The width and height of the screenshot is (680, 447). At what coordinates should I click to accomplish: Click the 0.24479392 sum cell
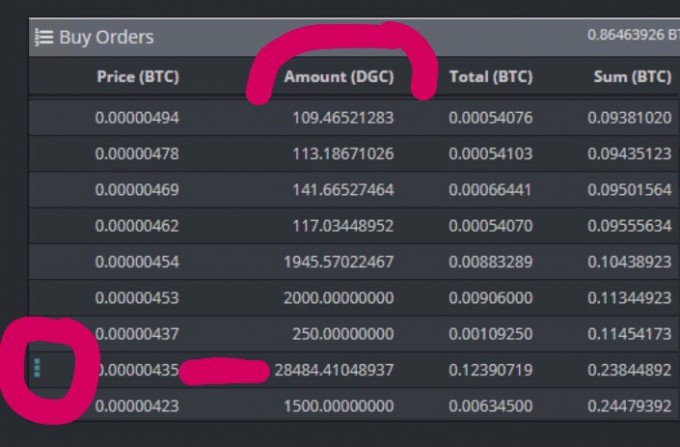[629, 406]
